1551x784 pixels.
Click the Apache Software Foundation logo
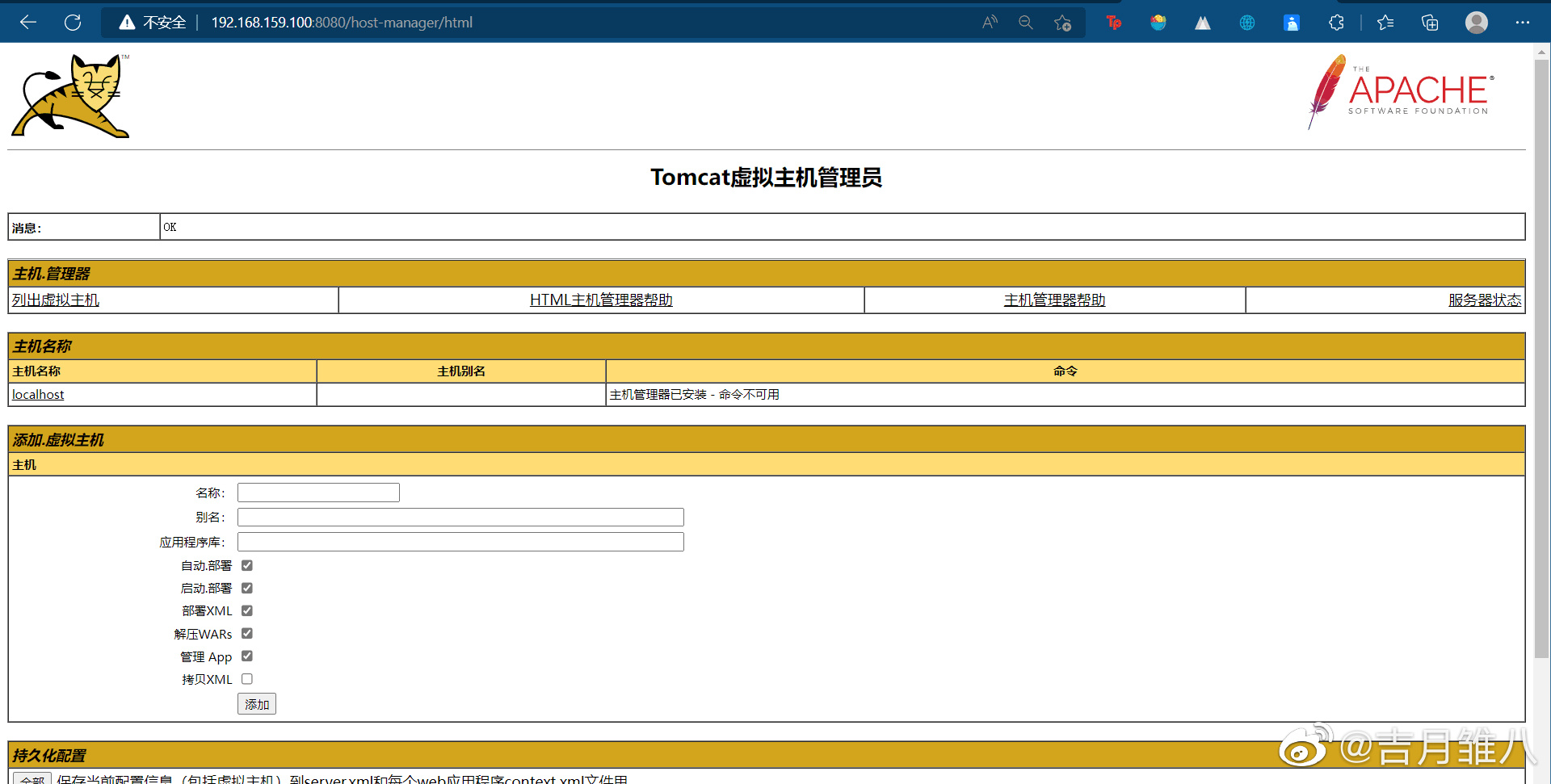pos(1401,91)
